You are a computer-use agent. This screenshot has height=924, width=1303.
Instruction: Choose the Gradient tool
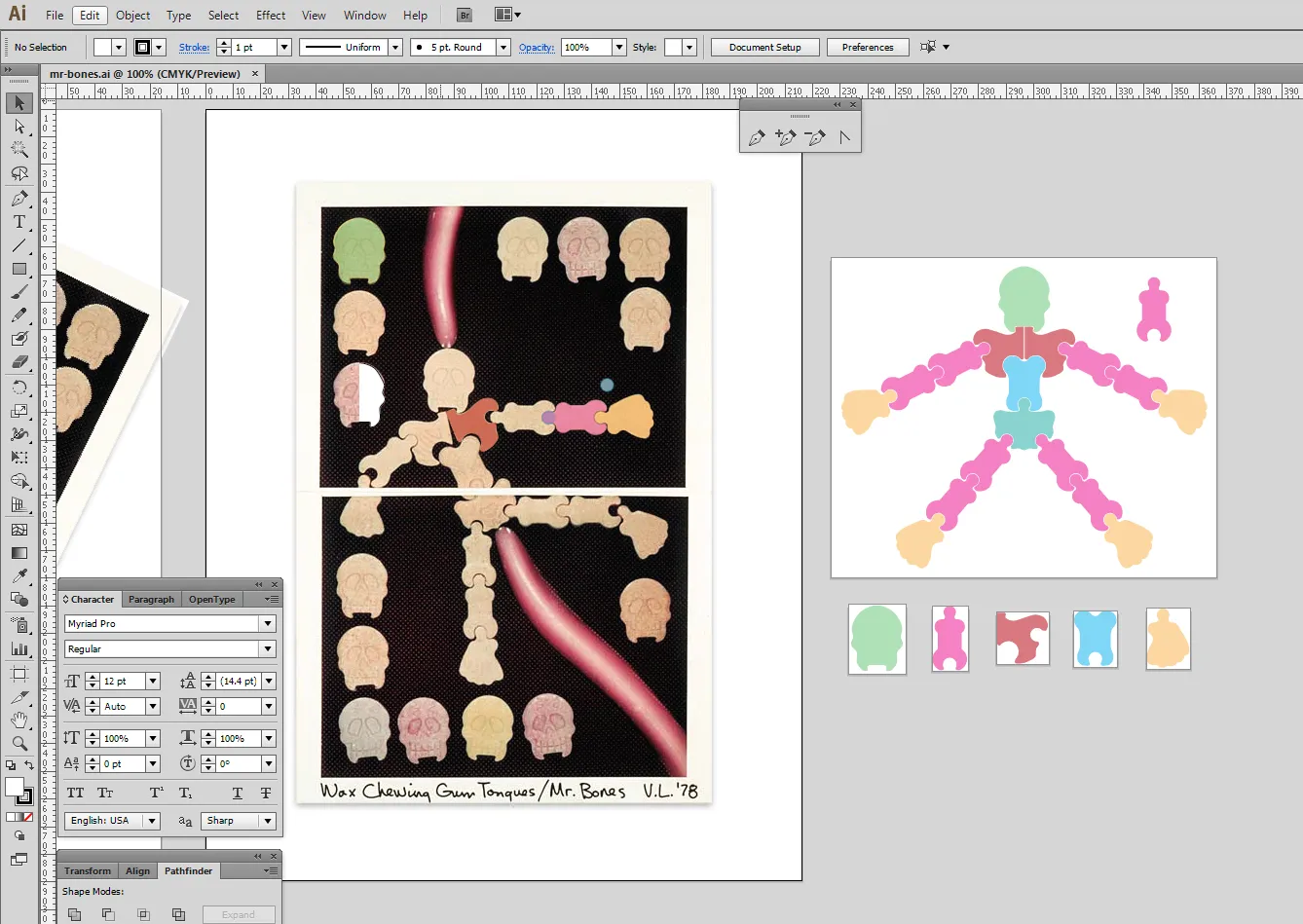click(19, 553)
